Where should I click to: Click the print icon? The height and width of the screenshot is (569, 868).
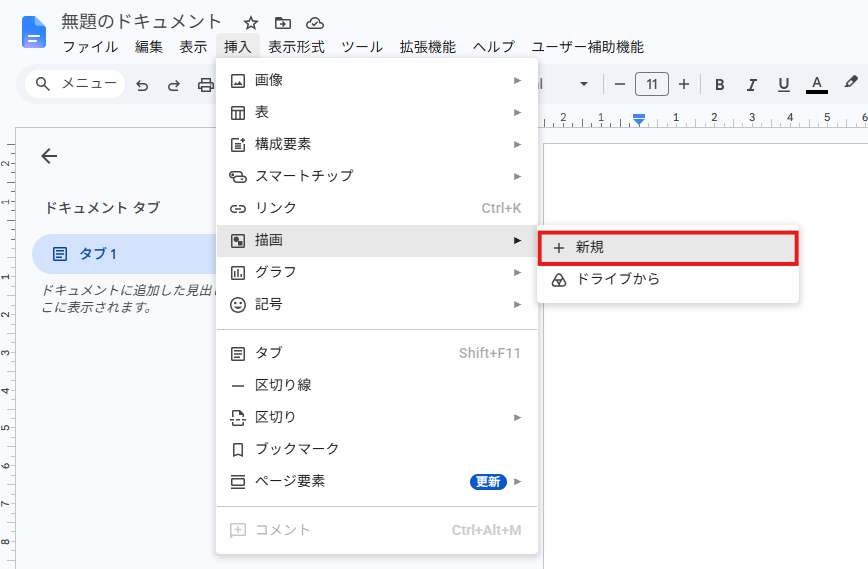click(205, 85)
